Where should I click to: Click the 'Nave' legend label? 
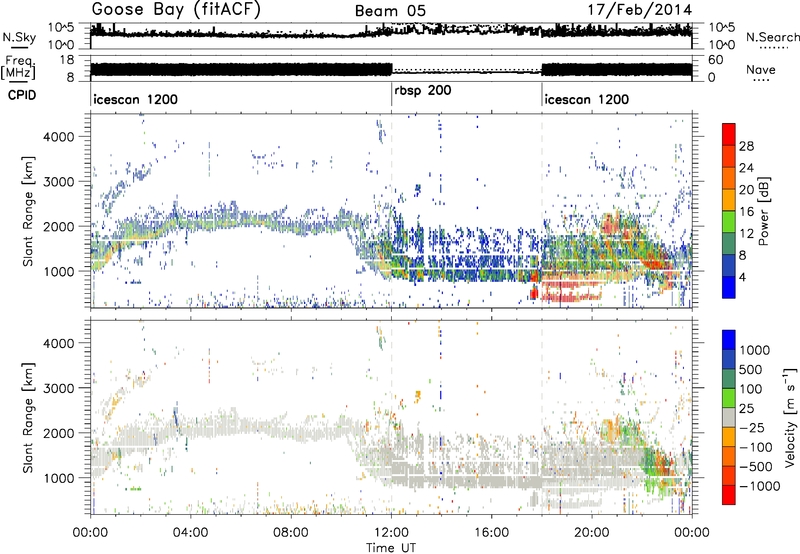[761, 70]
